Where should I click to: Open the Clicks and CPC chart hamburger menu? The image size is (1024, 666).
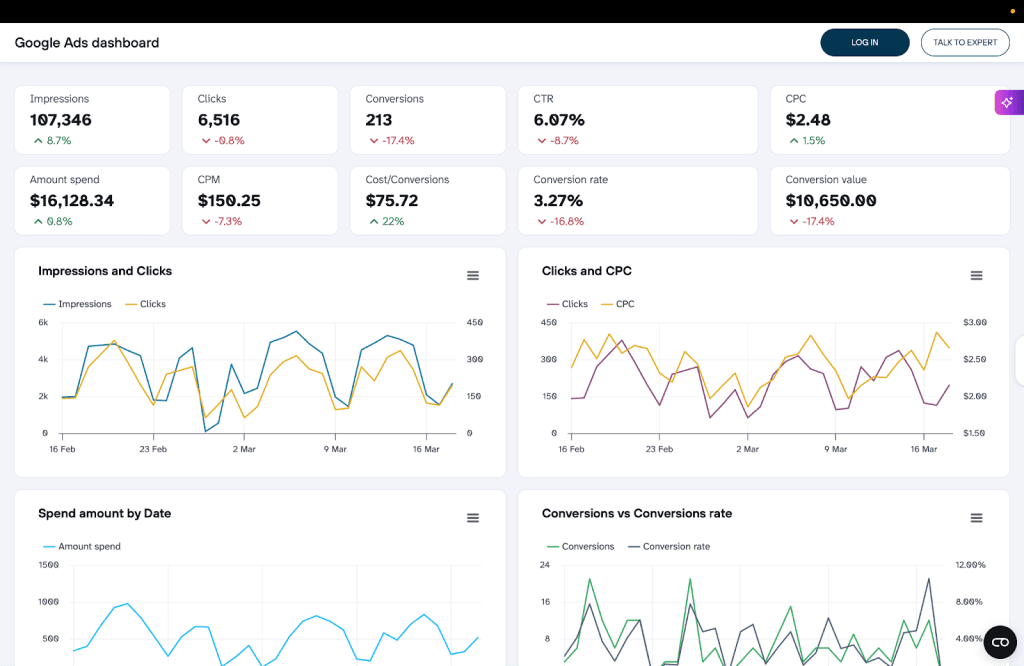(x=976, y=276)
